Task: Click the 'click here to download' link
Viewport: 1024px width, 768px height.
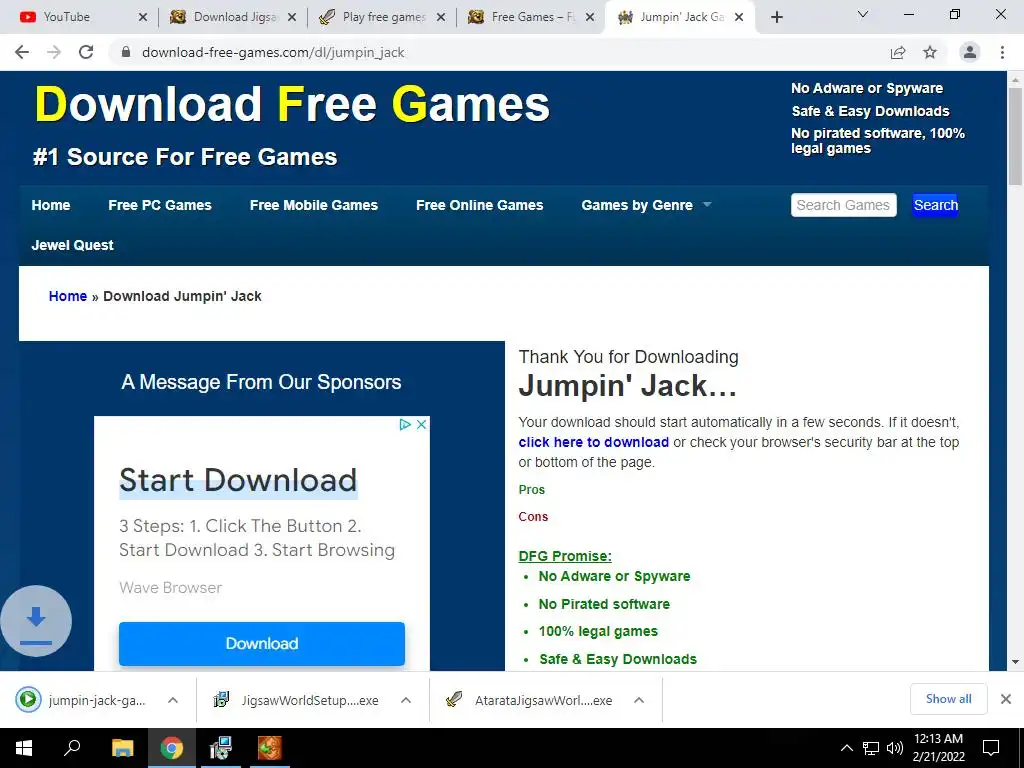Action: (x=593, y=442)
